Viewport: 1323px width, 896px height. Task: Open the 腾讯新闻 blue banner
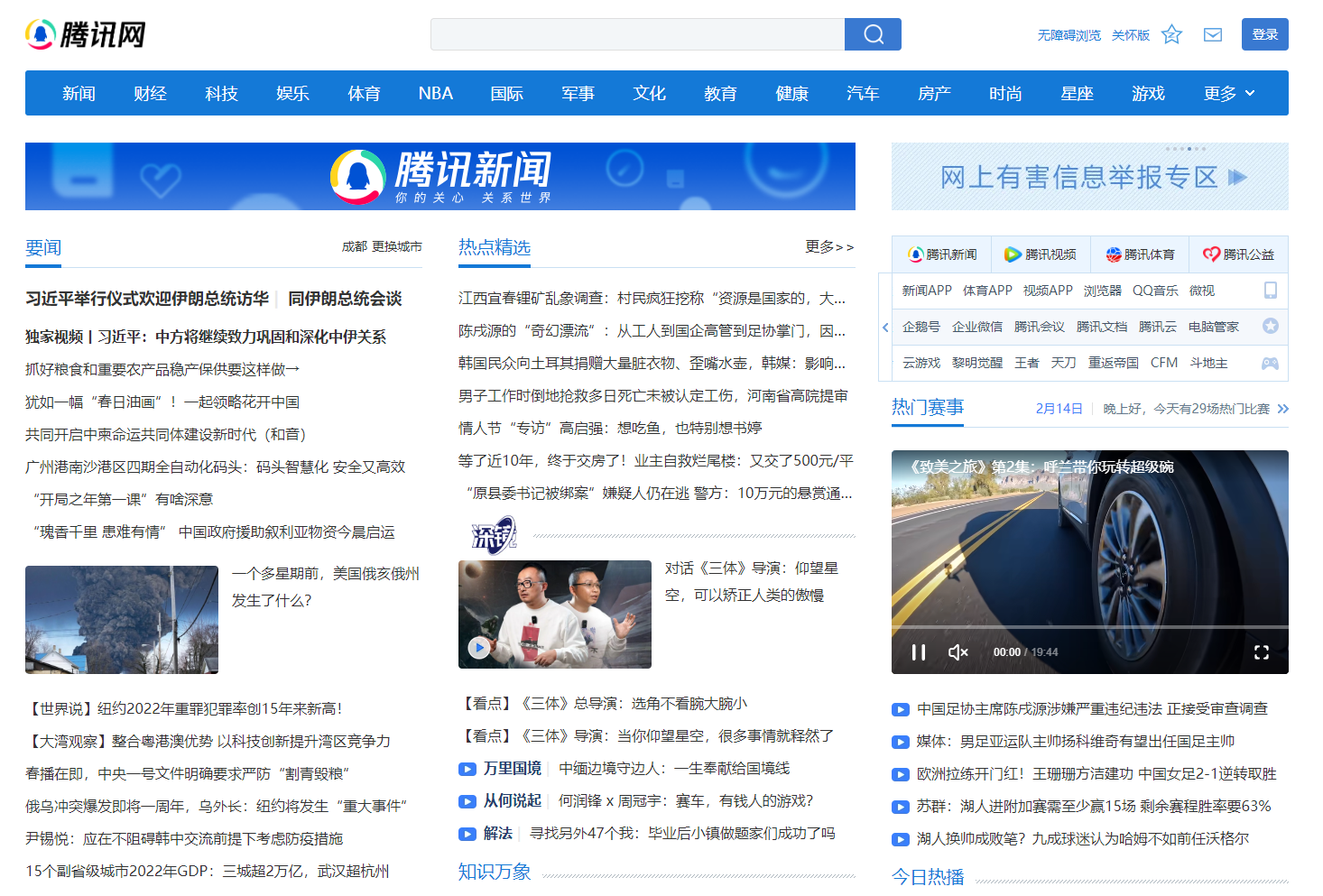[x=440, y=177]
